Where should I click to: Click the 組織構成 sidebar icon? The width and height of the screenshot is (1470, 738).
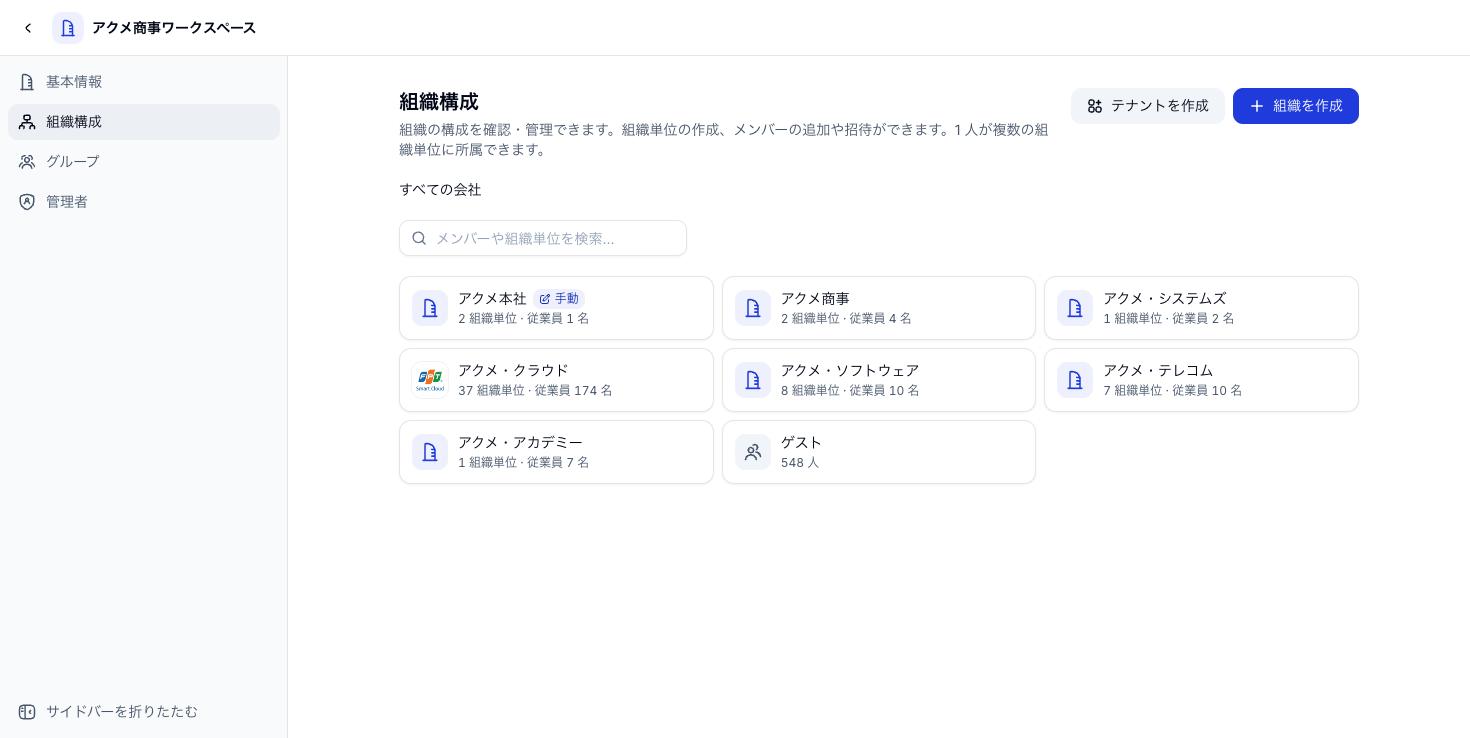point(27,122)
